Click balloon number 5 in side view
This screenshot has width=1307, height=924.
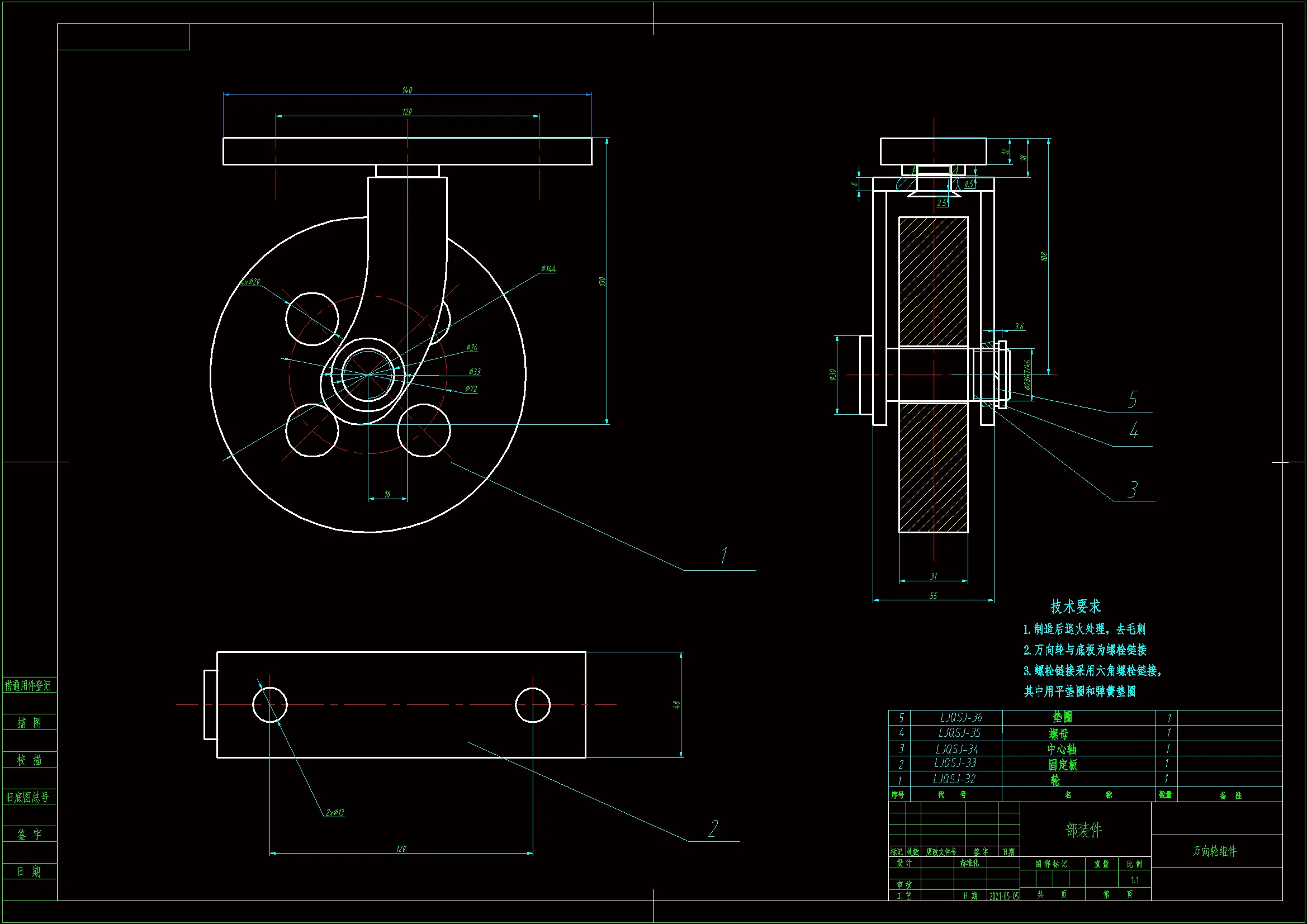point(1133,400)
